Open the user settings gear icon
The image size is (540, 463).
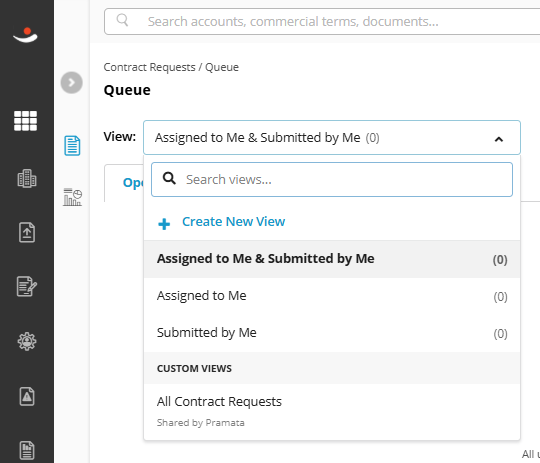pyautogui.click(x=27, y=341)
